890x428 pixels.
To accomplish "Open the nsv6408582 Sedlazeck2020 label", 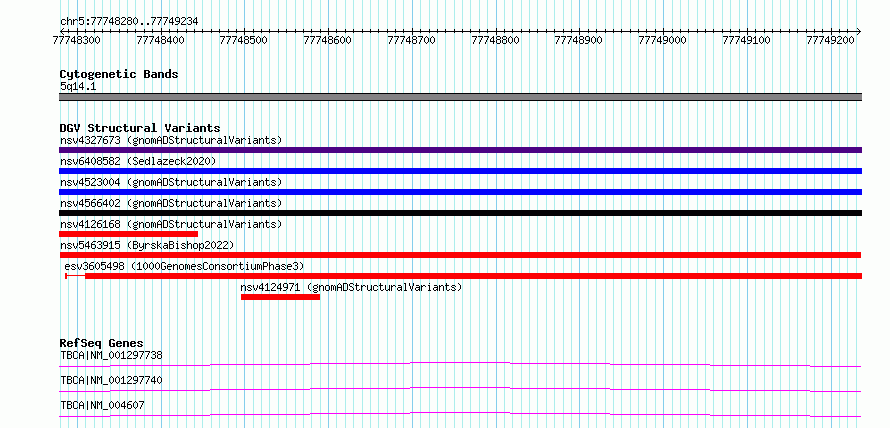I will pyautogui.click(x=138, y=161).
